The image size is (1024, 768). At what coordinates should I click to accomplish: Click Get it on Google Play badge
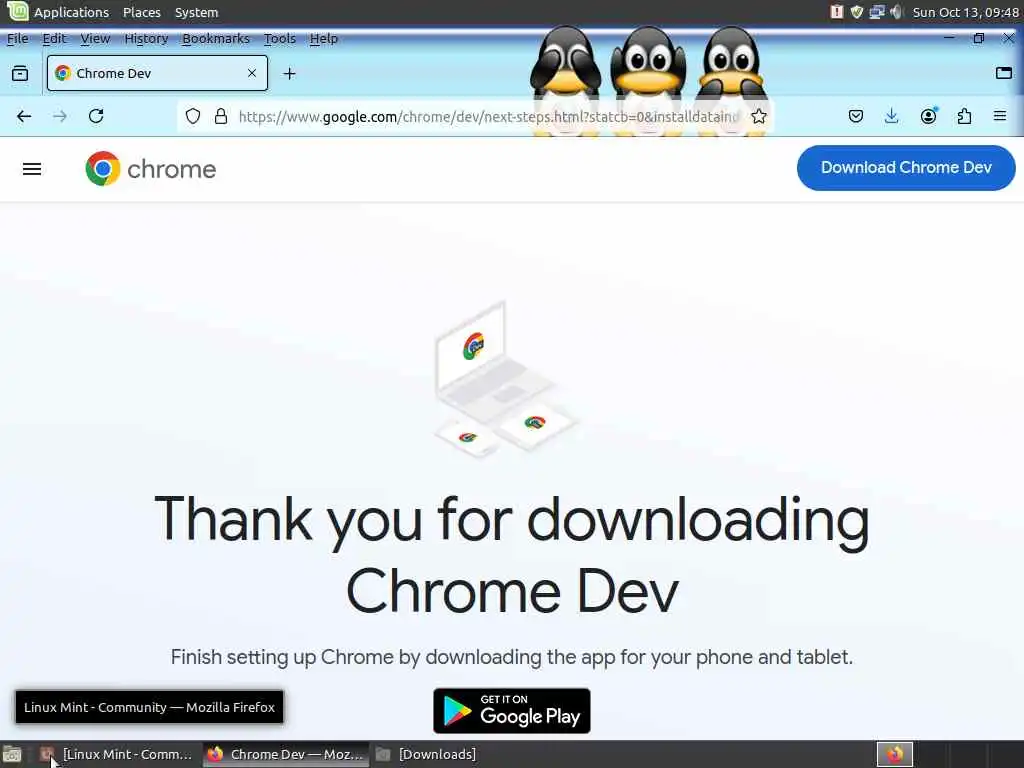tap(511, 711)
